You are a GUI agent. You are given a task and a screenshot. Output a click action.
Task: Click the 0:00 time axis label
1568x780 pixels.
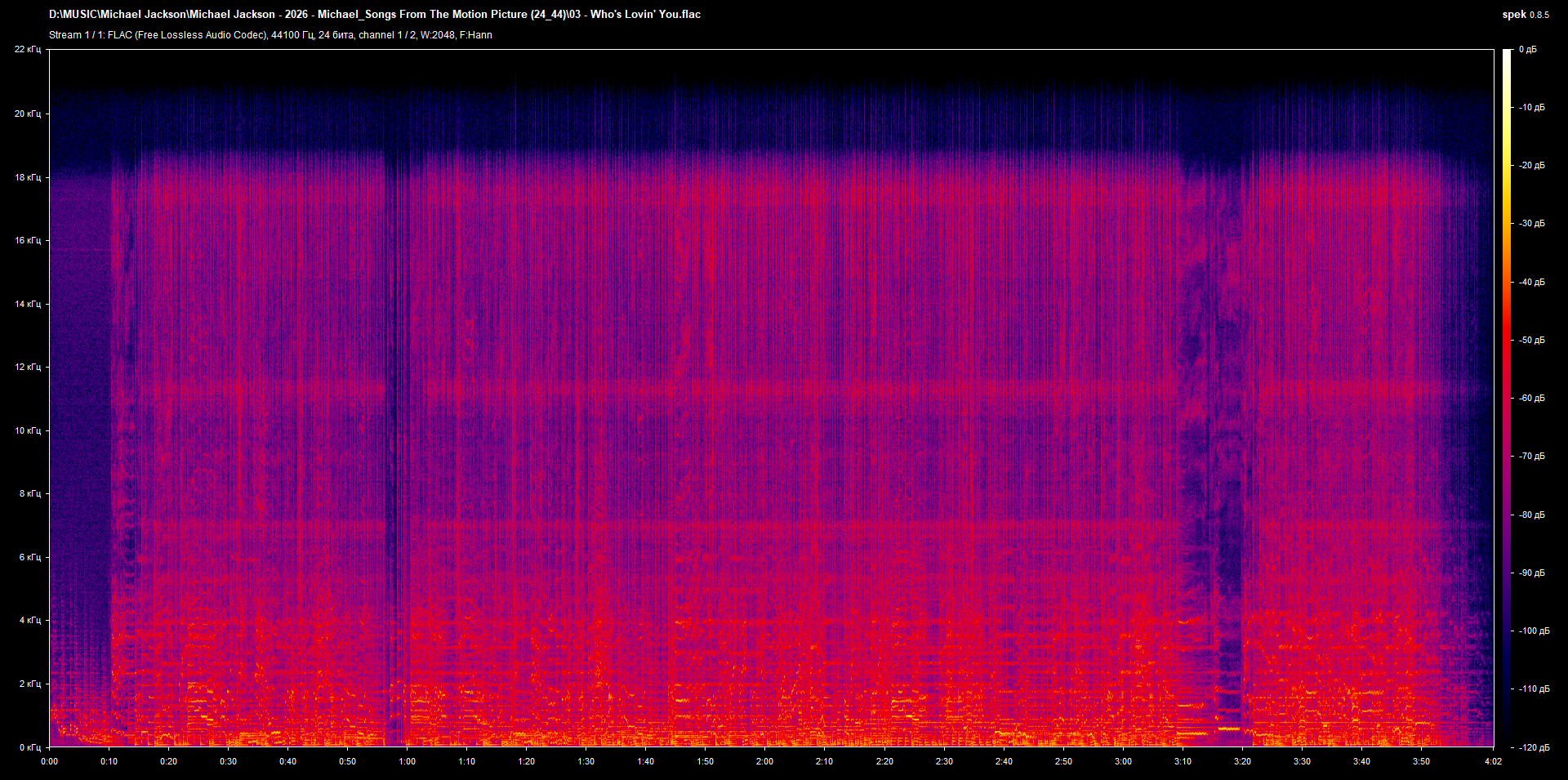click(x=49, y=761)
